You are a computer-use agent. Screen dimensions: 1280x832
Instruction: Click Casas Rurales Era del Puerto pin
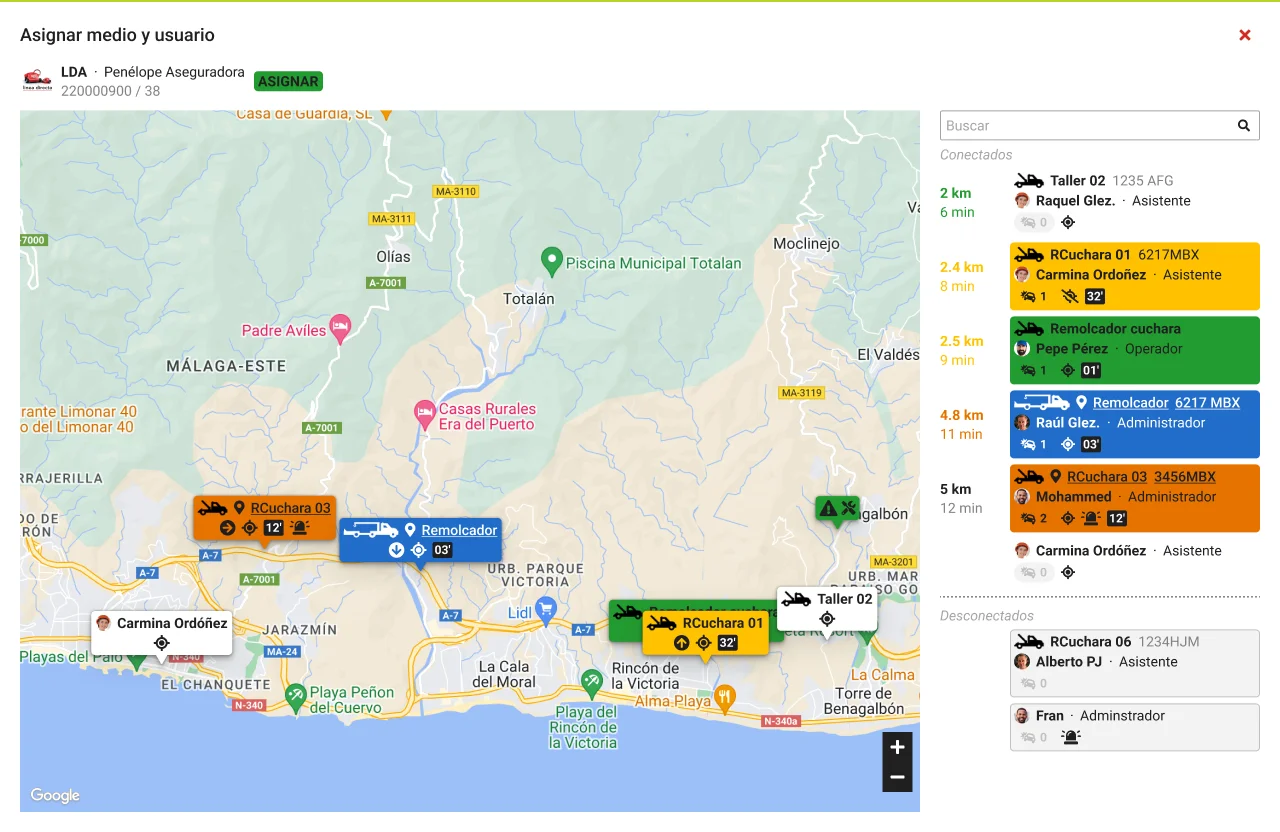click(x=424, y=412)
